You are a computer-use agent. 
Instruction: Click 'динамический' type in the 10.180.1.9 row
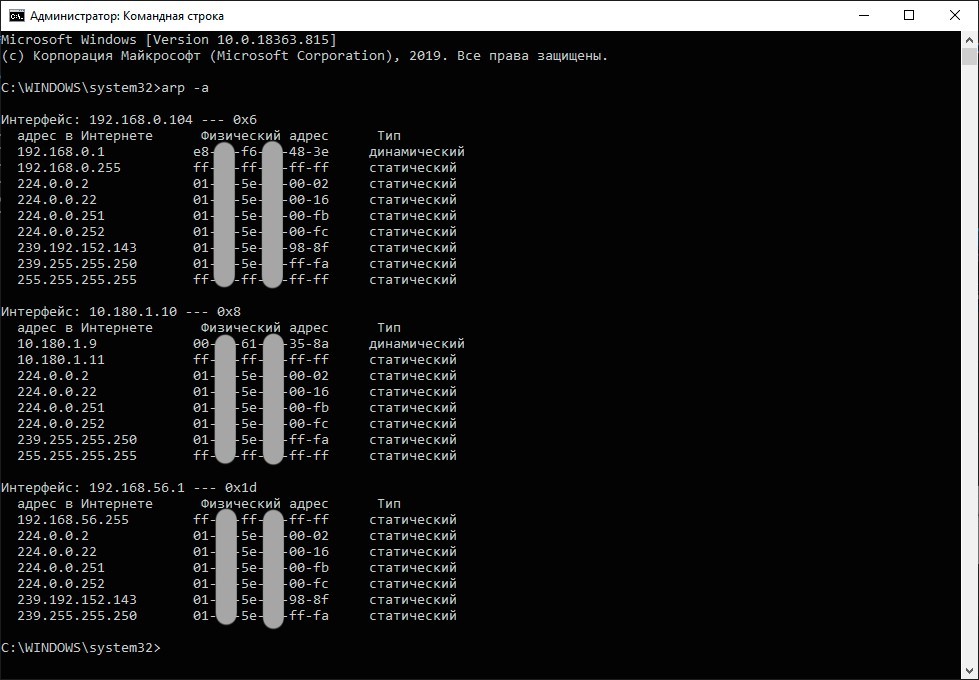[x=416, y=344]
